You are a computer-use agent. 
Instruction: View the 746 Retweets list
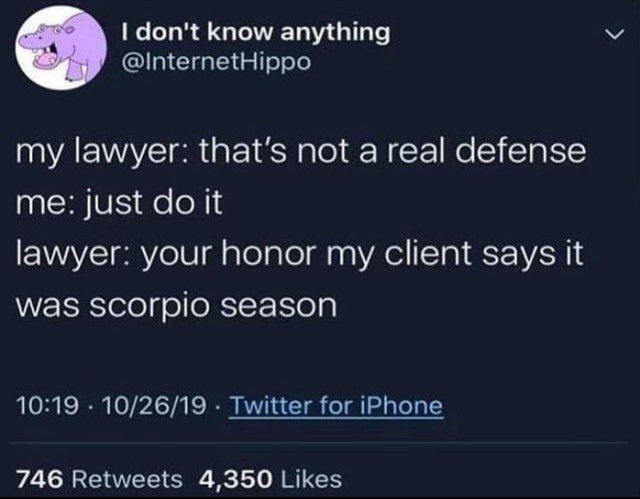[99, 479]
